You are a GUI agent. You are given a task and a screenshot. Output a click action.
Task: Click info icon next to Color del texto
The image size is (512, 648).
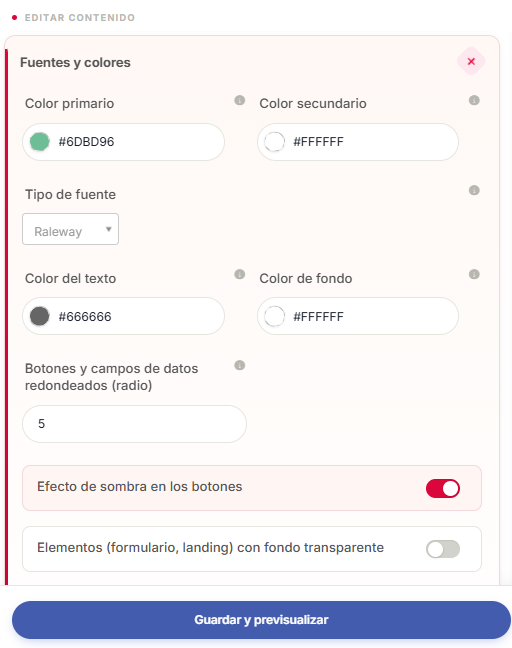pyautogui.click(x=240, y=274)
